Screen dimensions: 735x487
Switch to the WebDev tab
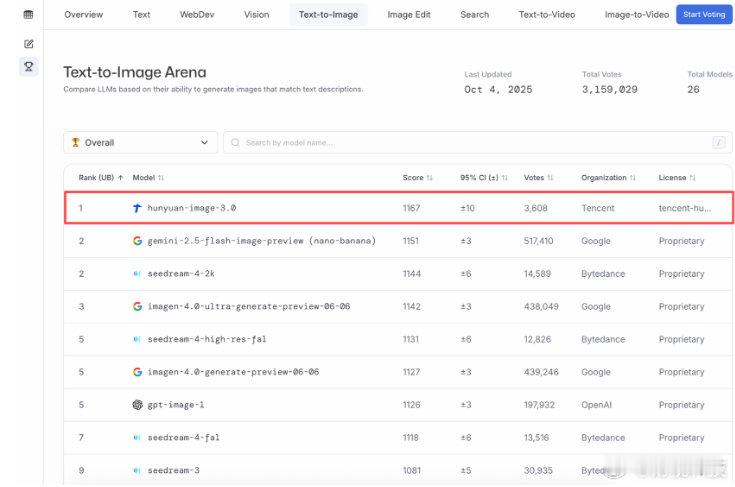click(x=194, y=15)
